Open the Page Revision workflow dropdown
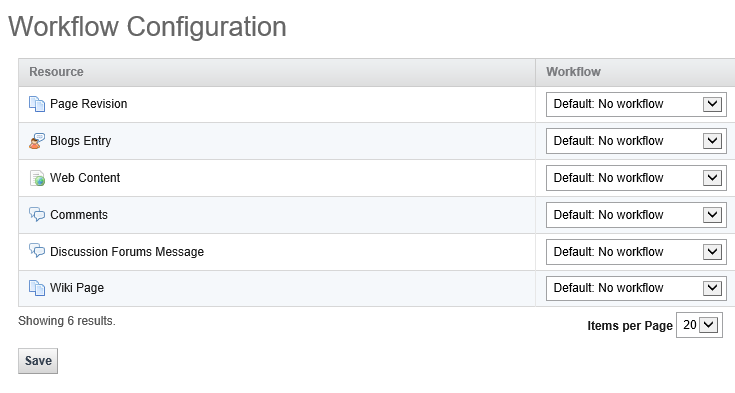Image resolution: width=735 pixels, height=393 pixels. click(x=636, y=104)
